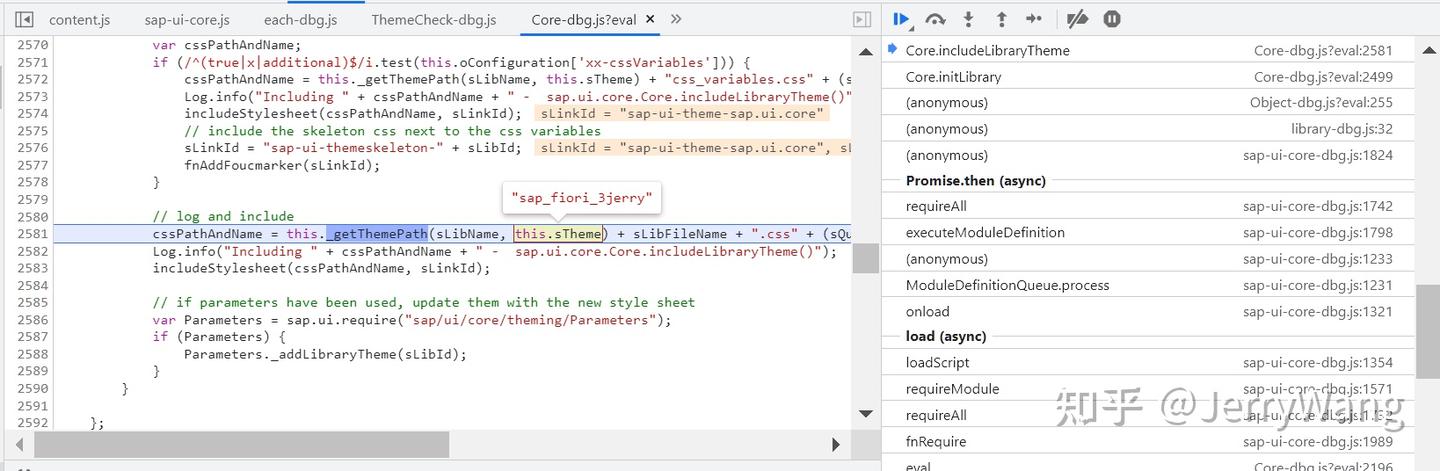Viewport: 1440px width, 471px height.
Task: Open the Object-dbg.js?eval:255 anonymous frame
Action: pyautogui.click(x=1148, y=102)
